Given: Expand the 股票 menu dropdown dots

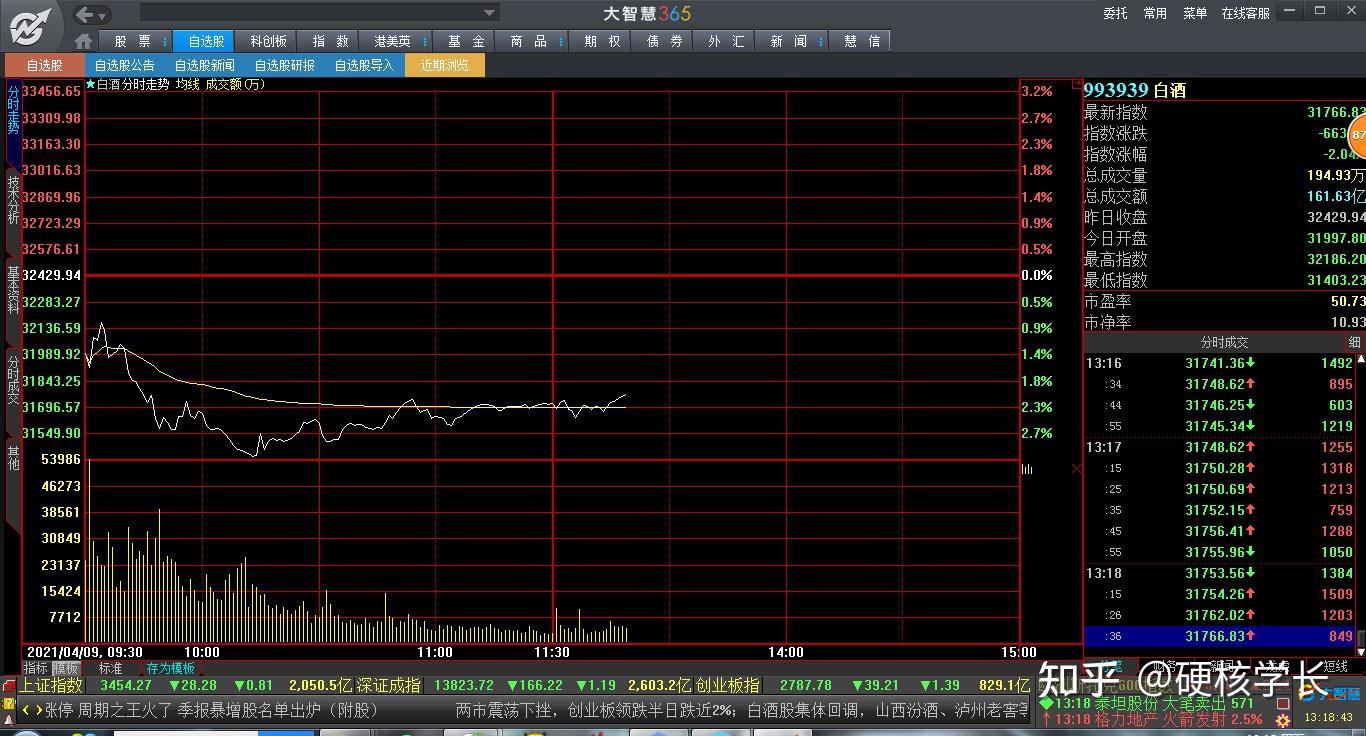Looking at the screenshot, I should tap(165, 41).
